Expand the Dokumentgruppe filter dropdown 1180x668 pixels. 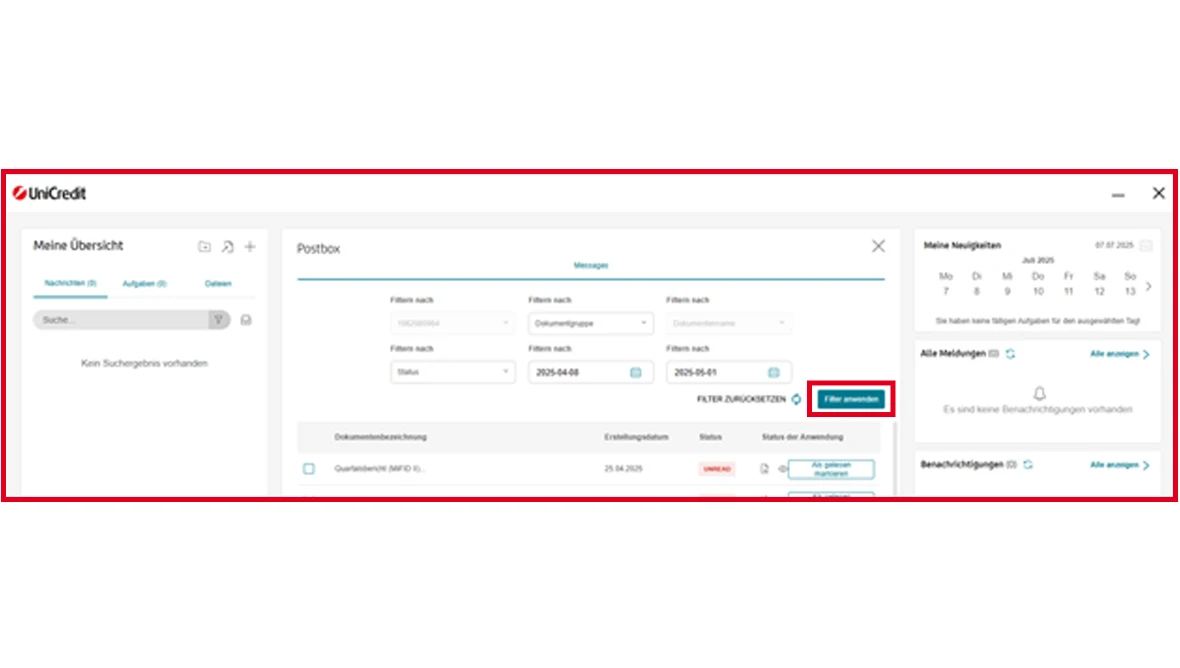click(x=590, y=324)
